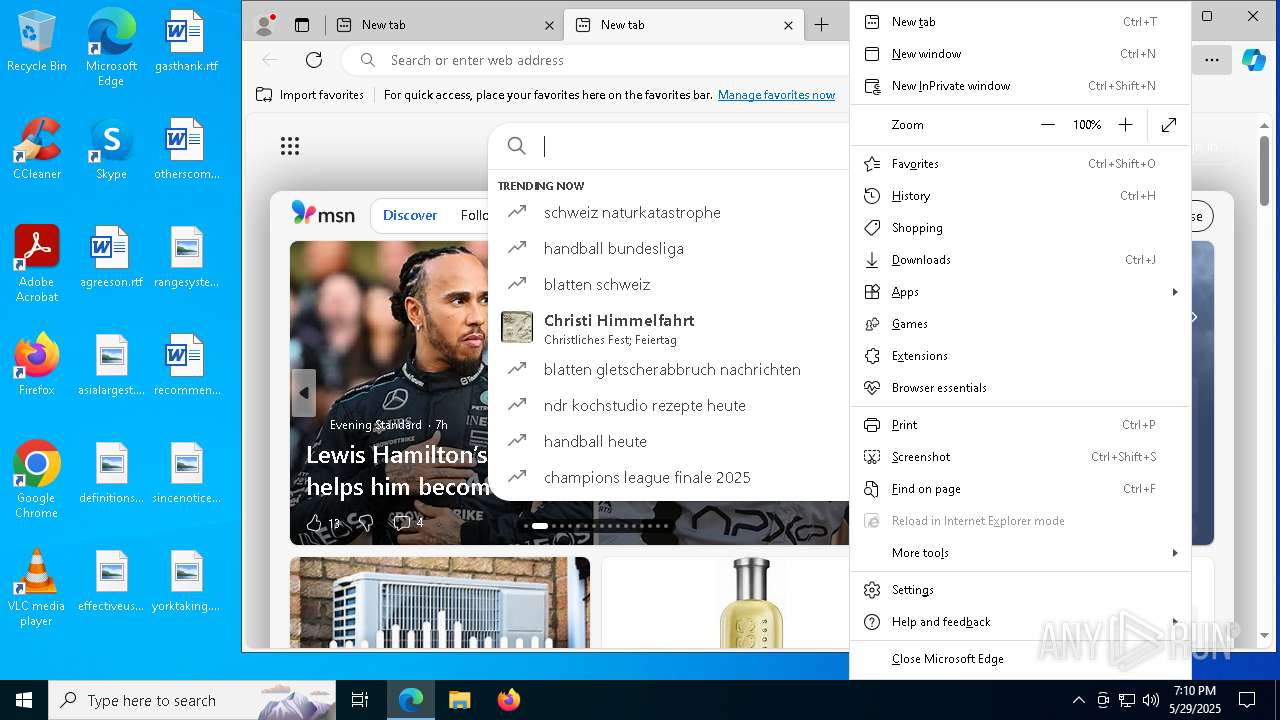1280x720 pixels.
Task: Open a New InPrivate window
Action: (x=1020, y=86)
